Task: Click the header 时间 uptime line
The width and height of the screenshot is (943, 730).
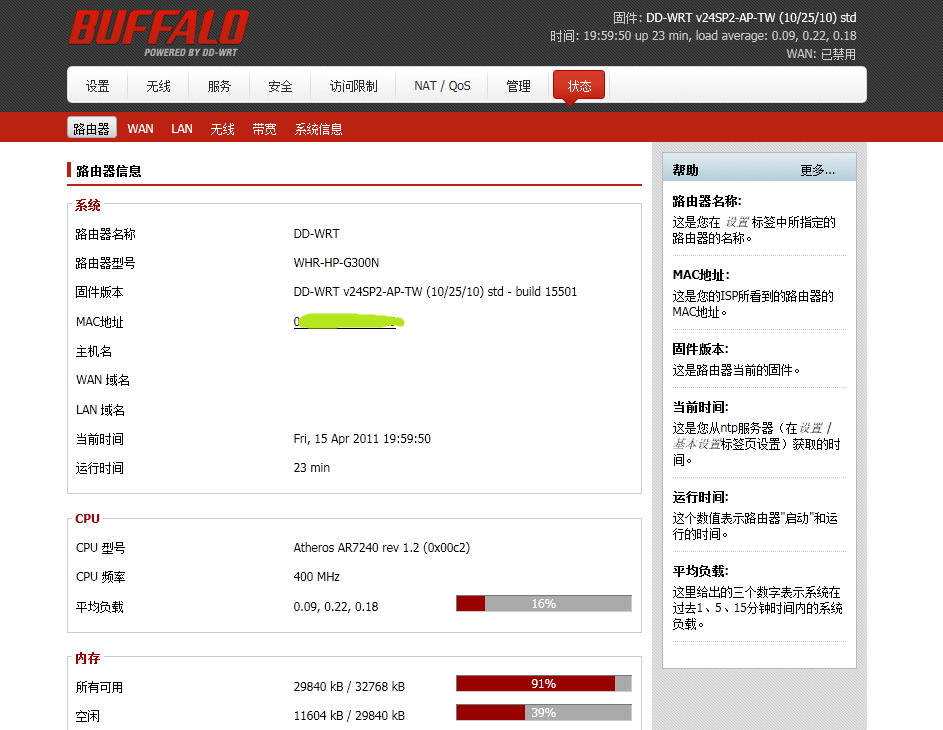Action: pyautogui.click(x=703, y=36)
